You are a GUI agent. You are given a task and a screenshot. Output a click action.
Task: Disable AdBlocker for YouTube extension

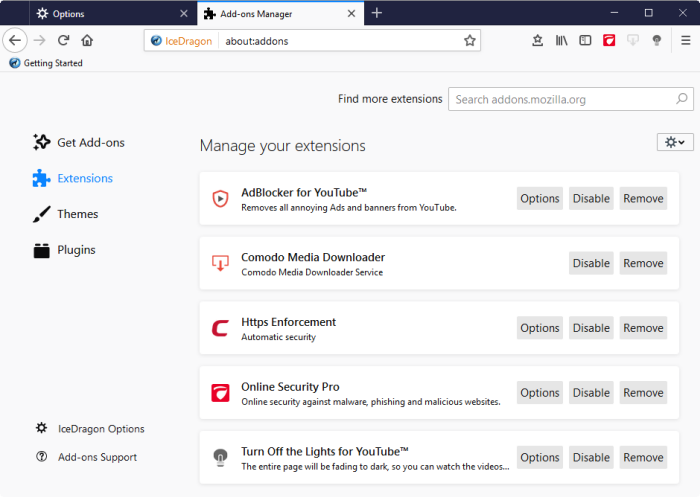(x=590, y=198)
